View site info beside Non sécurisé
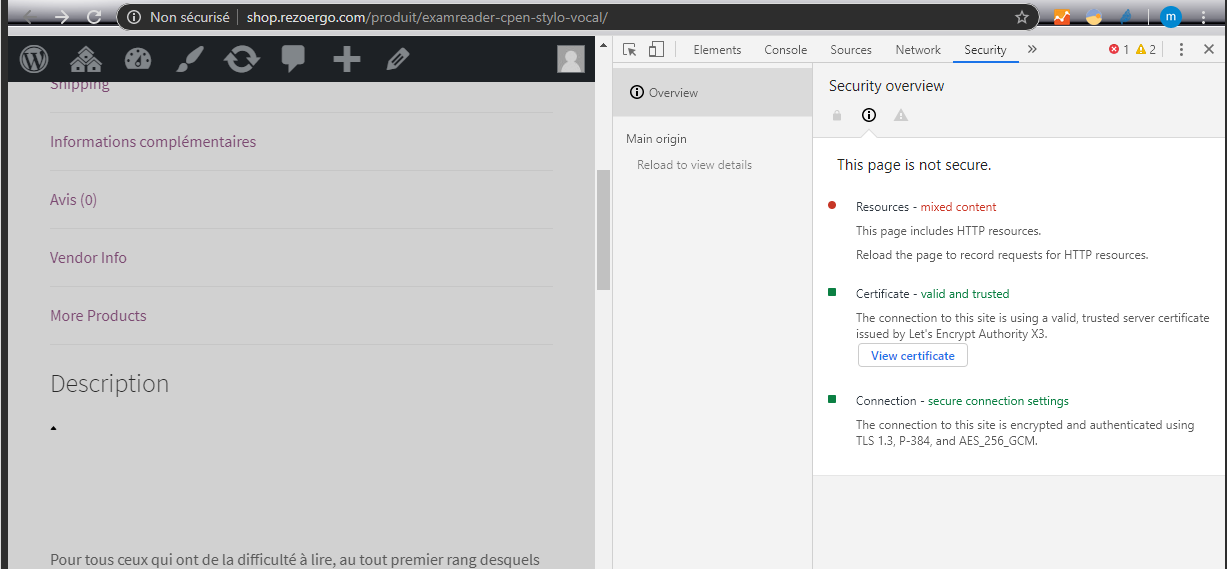The image size is (1227, 569). tap(134, 17)
